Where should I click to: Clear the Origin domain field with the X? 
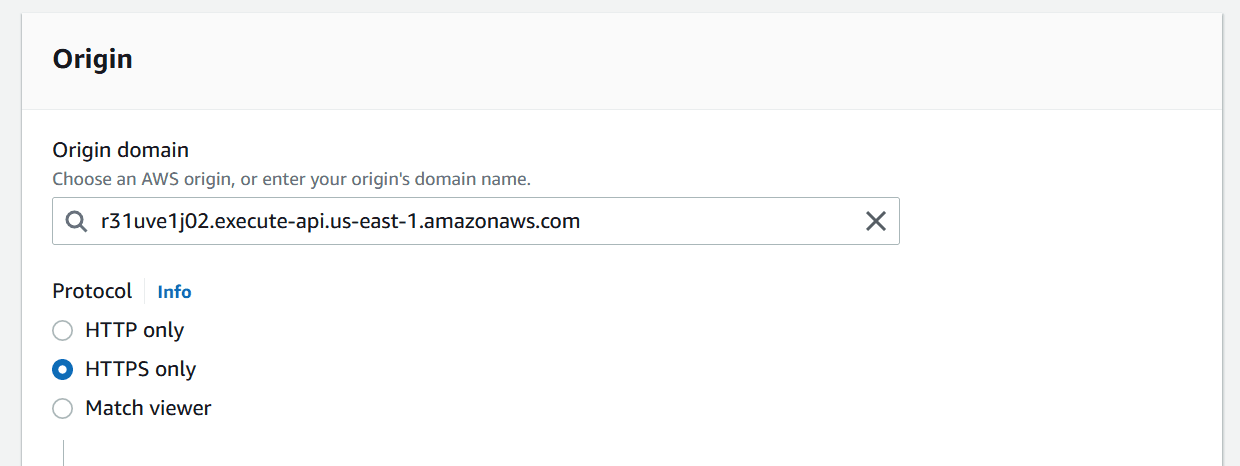point(875,222)
